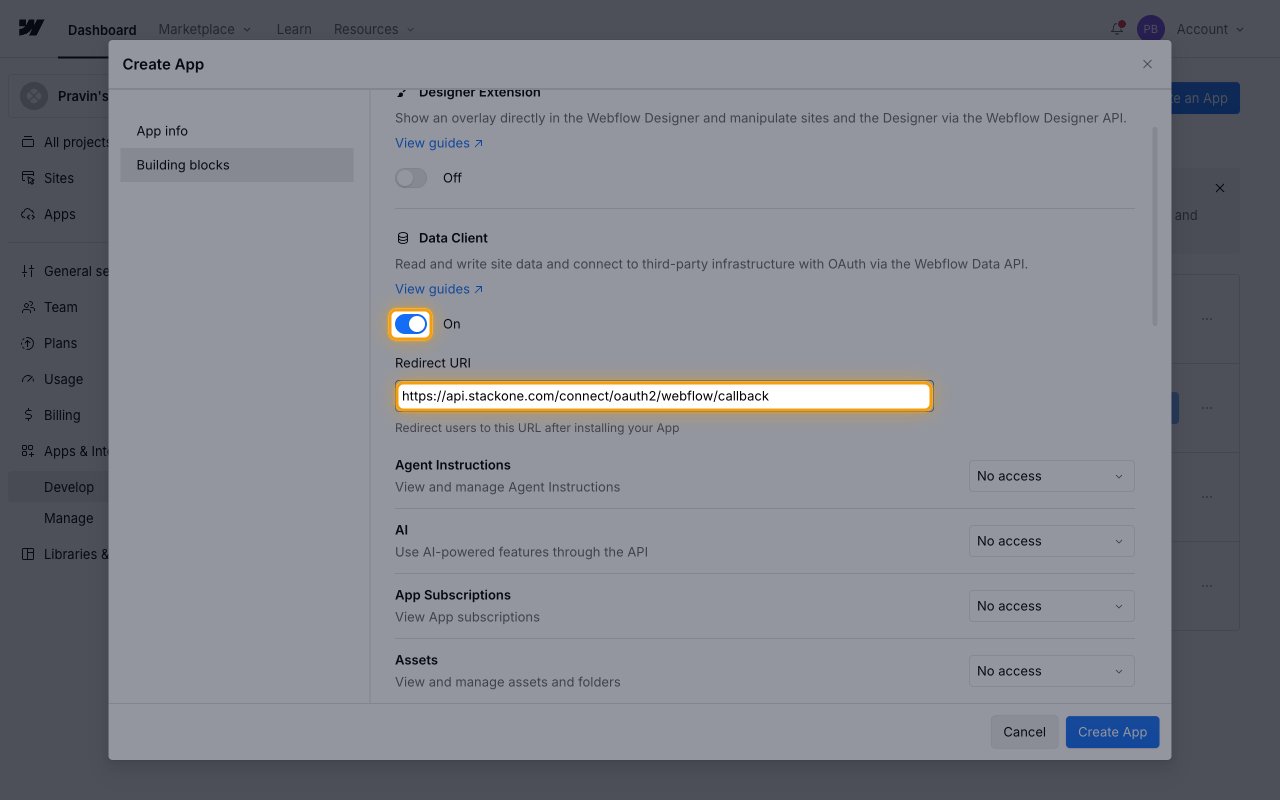Image resolution: width=1280 pixels, height=800 pixels.
Task: Open Designer Extension View guides link
Action: click(x=439, y=143)
